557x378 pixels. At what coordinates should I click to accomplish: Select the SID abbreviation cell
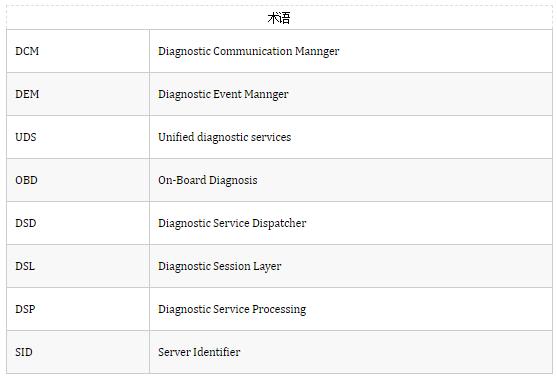click(78, 352)
